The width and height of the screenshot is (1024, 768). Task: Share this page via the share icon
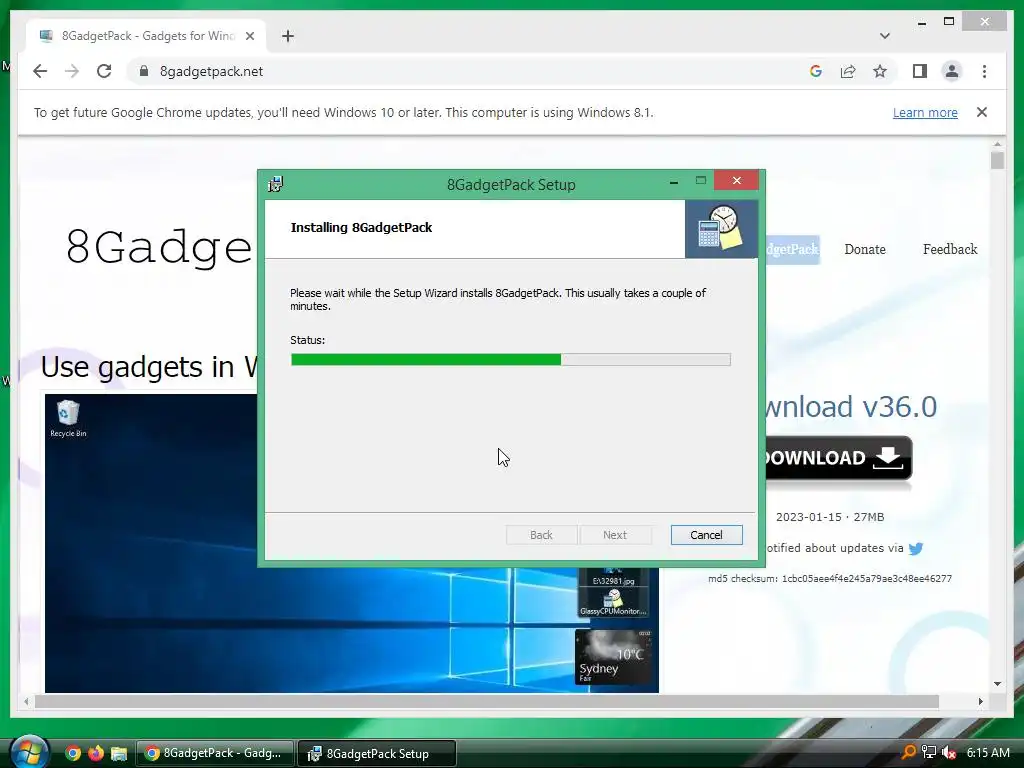(848, 71)
